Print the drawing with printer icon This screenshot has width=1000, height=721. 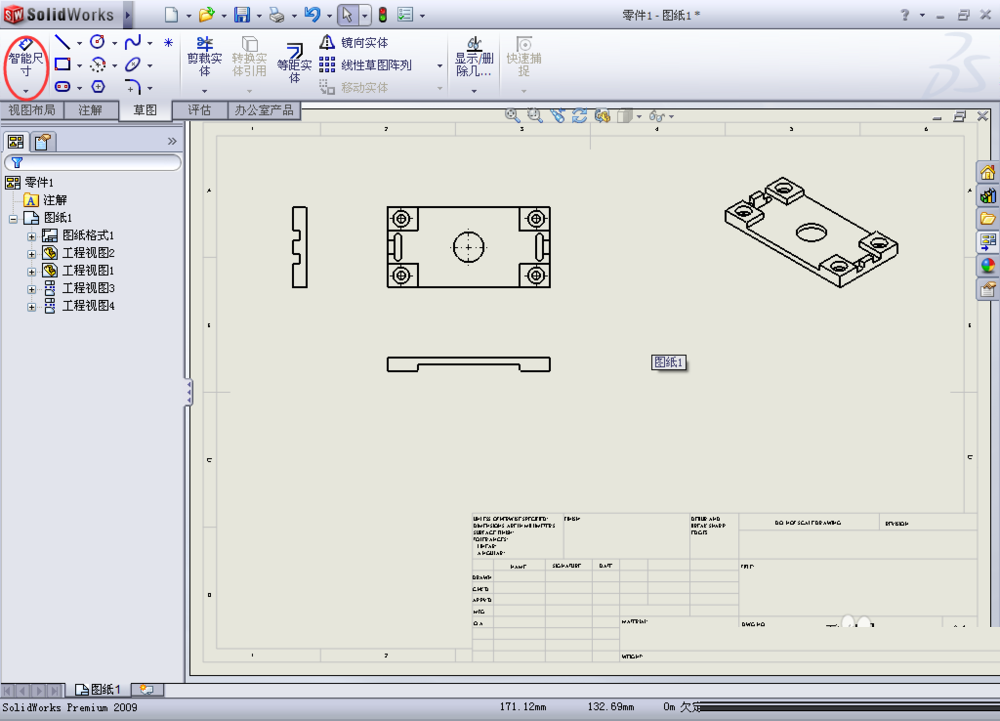[277, 15]
